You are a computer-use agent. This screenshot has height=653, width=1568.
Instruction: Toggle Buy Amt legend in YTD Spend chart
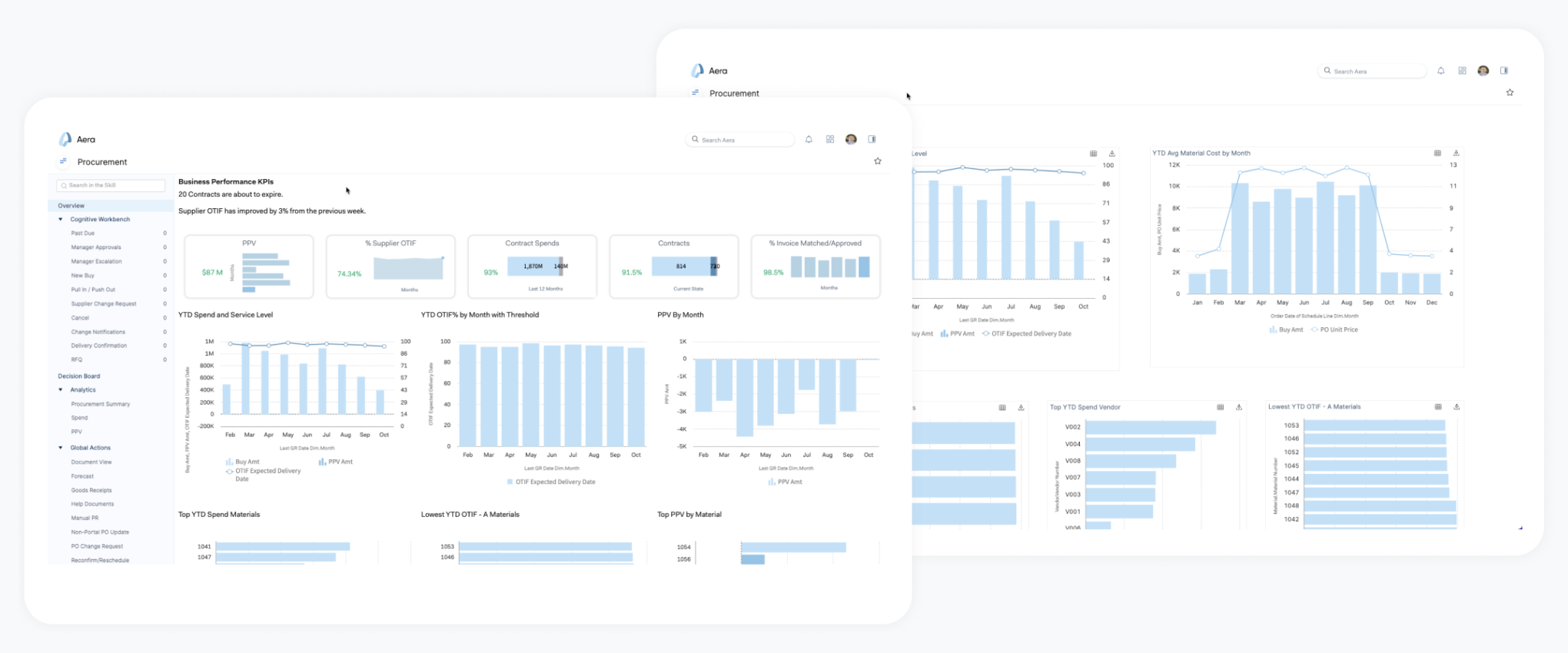click(243, 462)
